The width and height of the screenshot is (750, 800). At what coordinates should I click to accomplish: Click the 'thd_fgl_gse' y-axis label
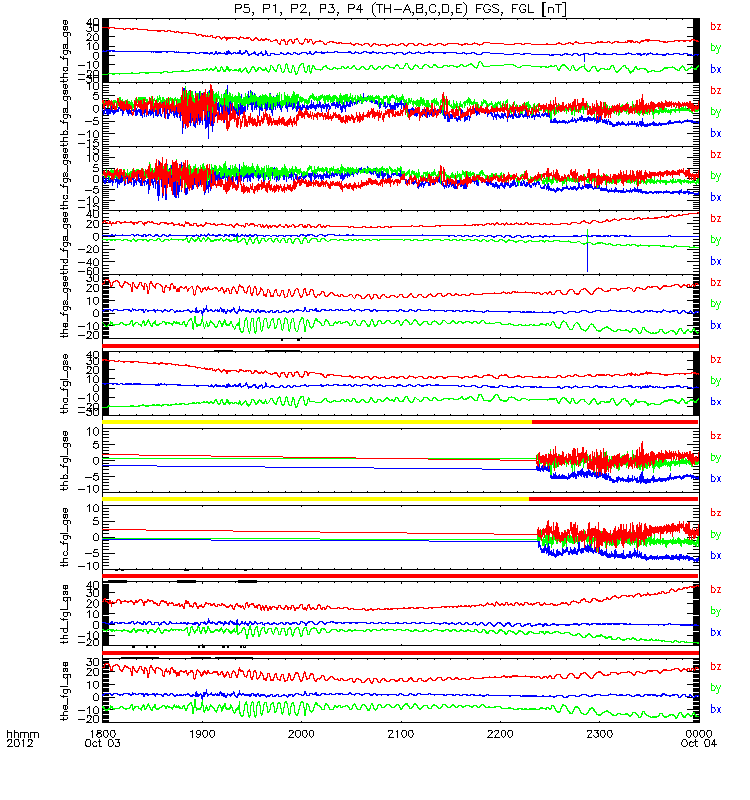point(65,614)
